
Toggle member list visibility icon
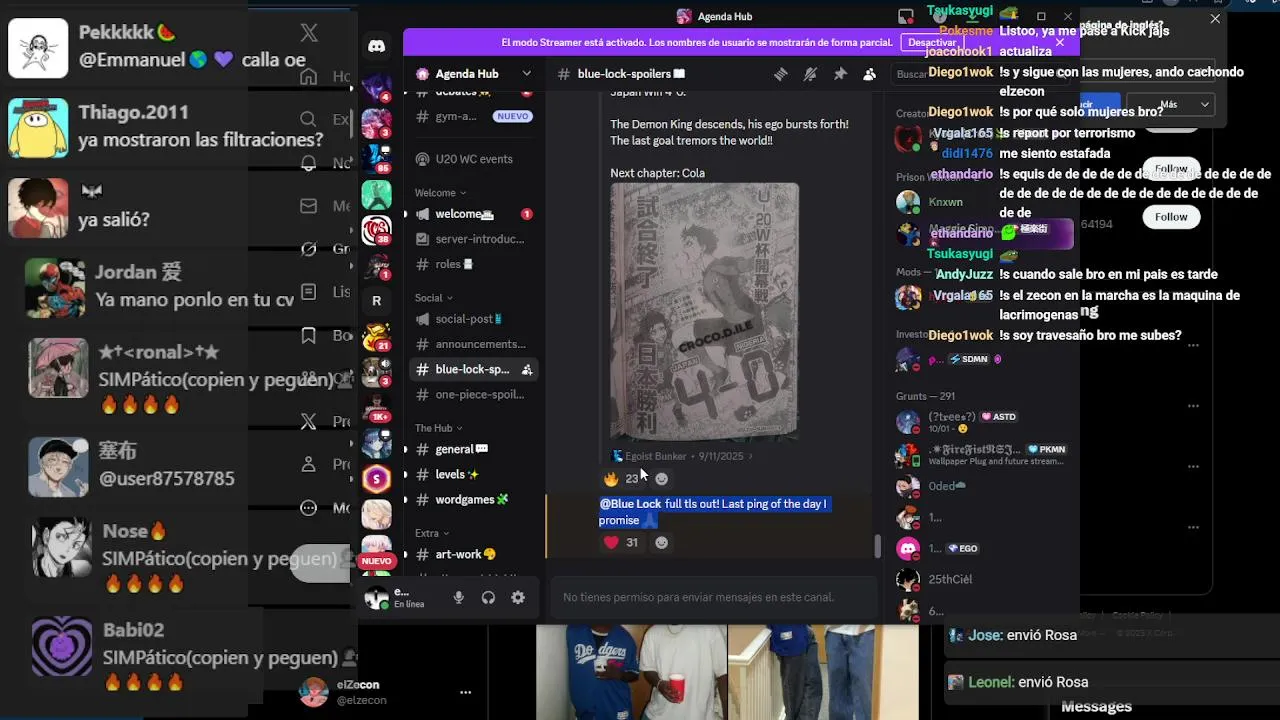tap(870, 74)
